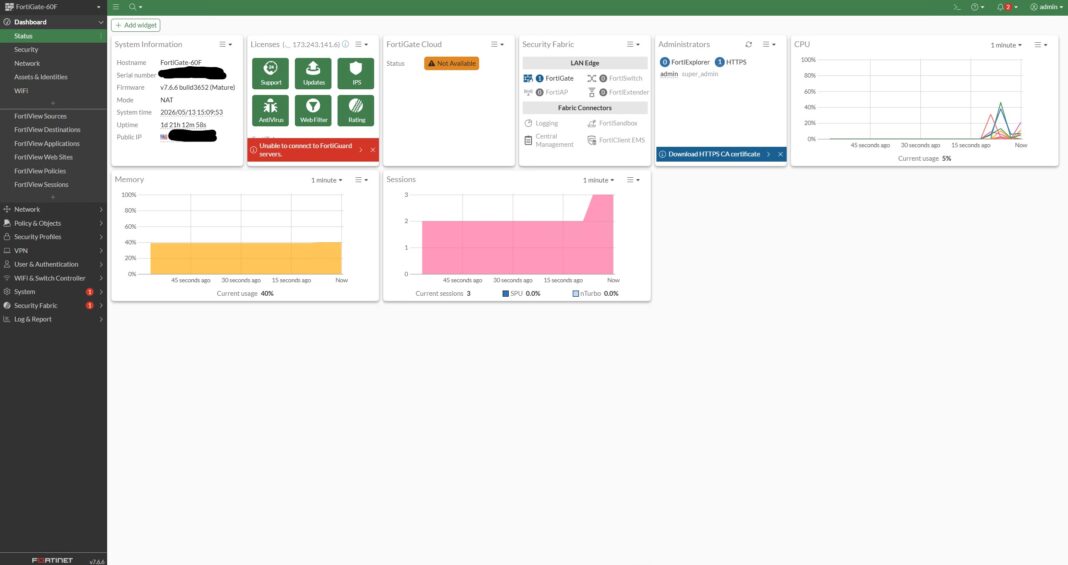Screen dimensions: 1068x565
Task: Collapse the Dashboard sidebar section
Action: (x=53, y=22)
